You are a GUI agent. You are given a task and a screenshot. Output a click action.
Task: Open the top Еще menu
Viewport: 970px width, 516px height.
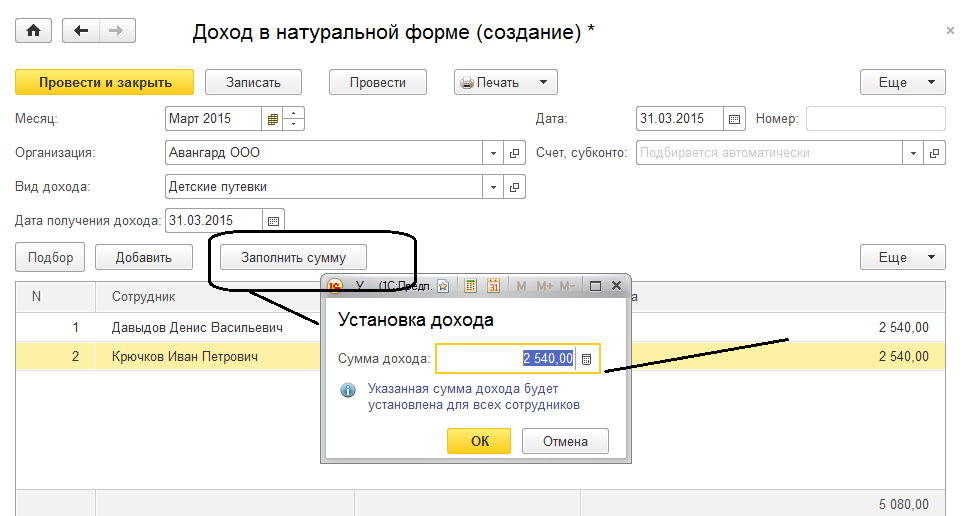902,82
